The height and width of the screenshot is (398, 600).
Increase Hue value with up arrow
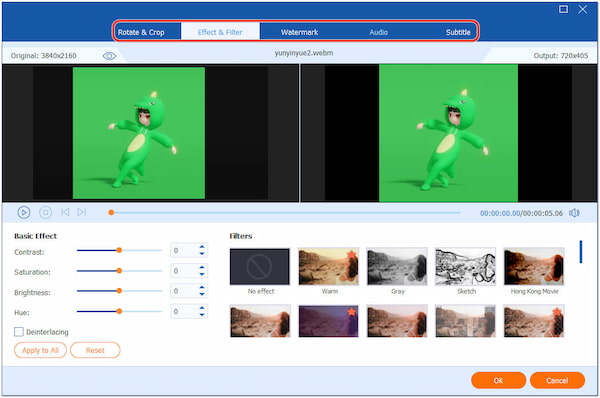coord(202,308)
